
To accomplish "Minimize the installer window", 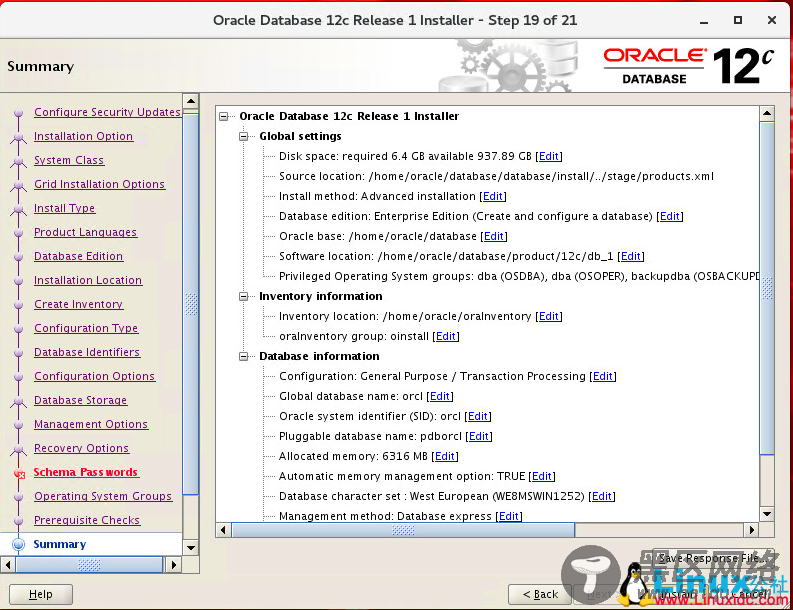I will click(x=704, y=21).
